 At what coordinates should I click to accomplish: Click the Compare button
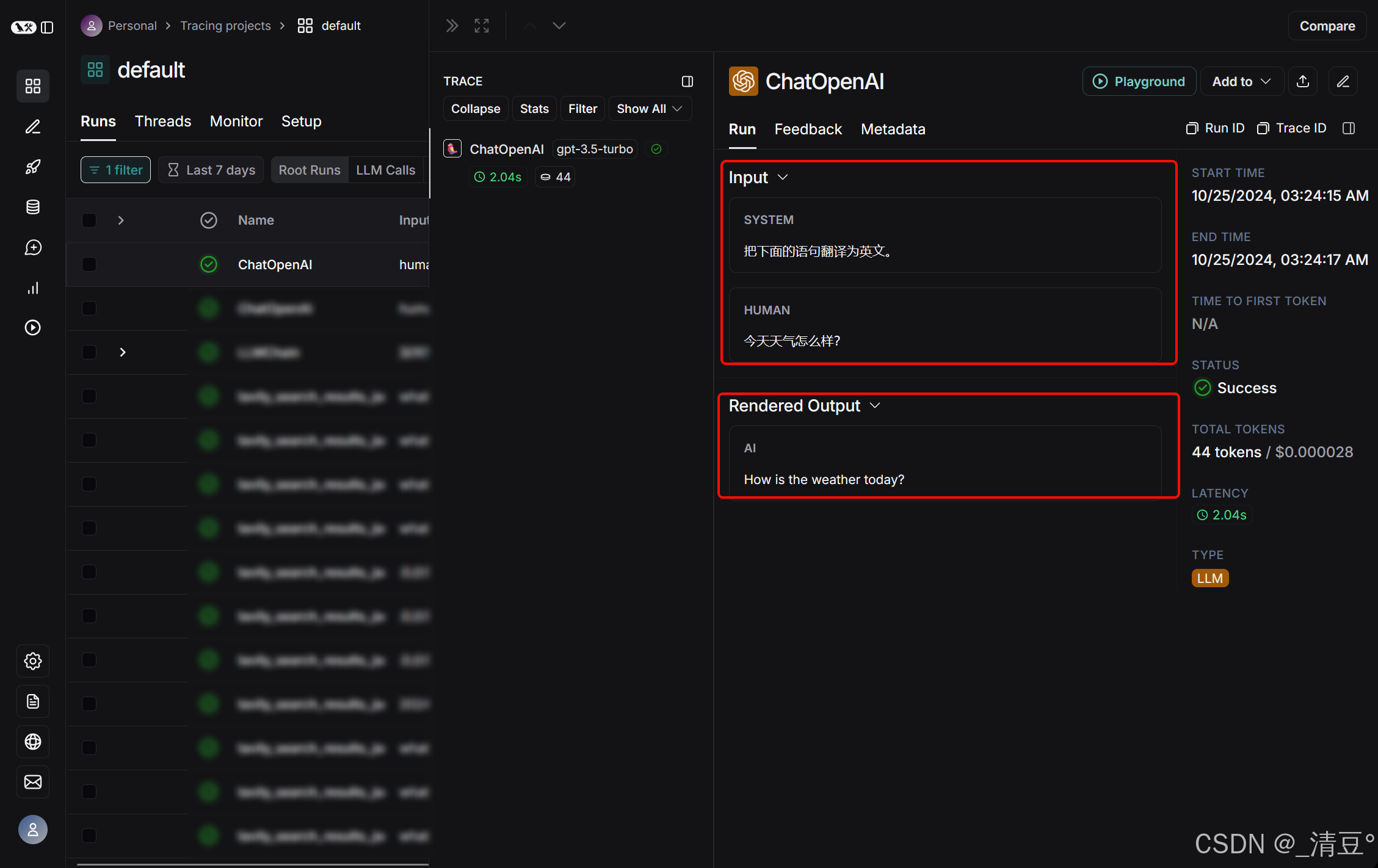(x=1327, y=26)
